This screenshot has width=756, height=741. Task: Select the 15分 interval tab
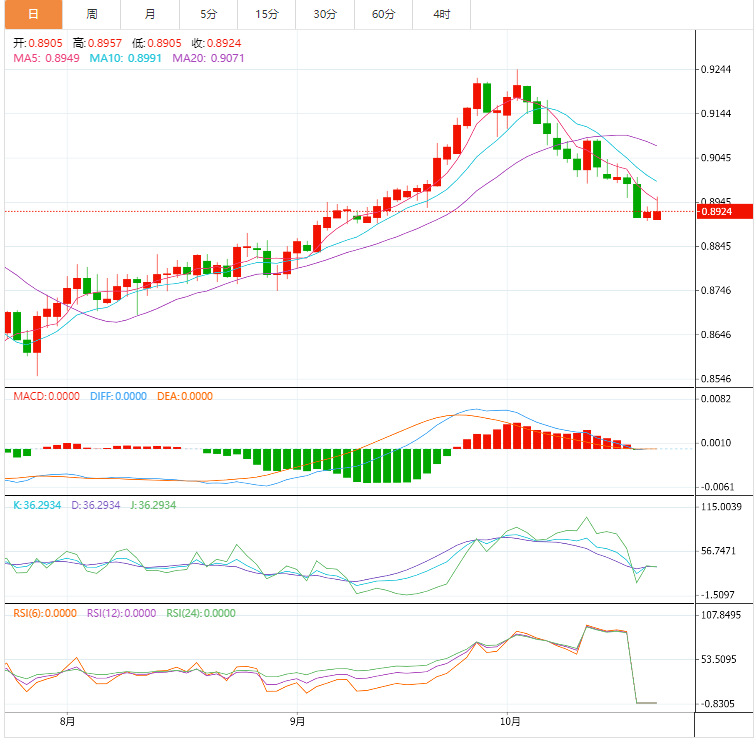(267, 14)
